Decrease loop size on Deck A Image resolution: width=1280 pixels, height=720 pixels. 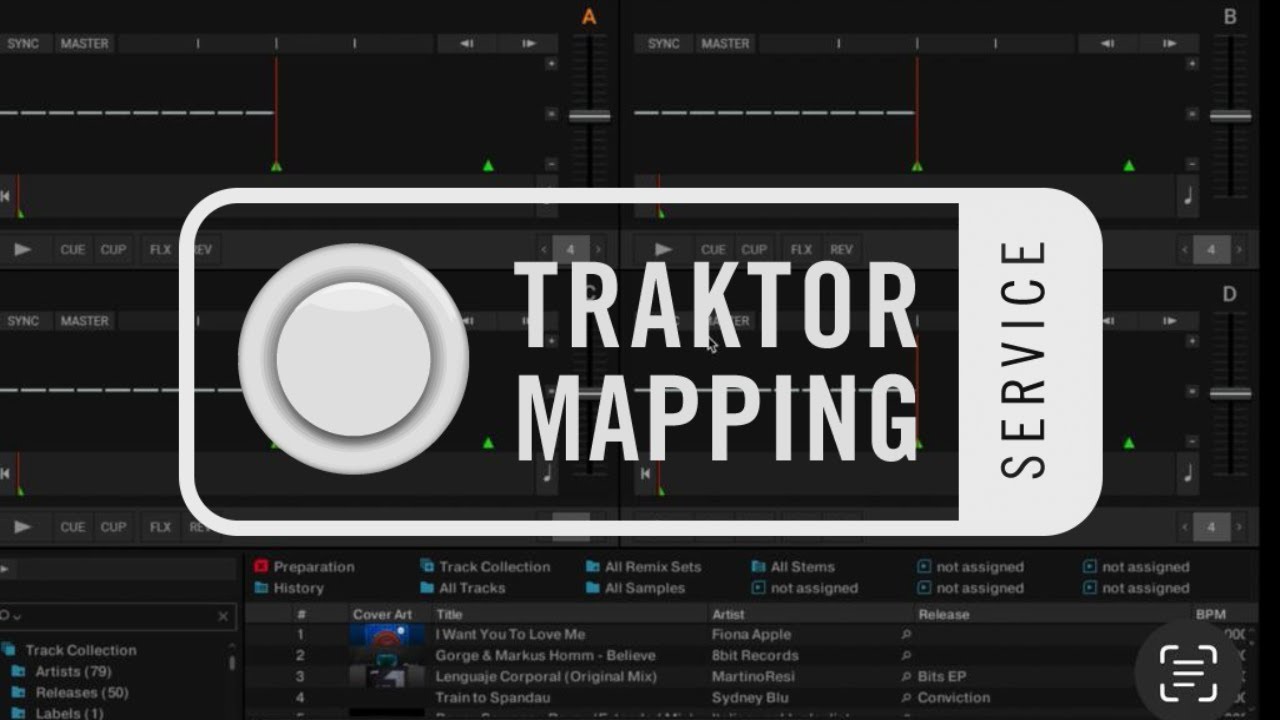[544, 250]
